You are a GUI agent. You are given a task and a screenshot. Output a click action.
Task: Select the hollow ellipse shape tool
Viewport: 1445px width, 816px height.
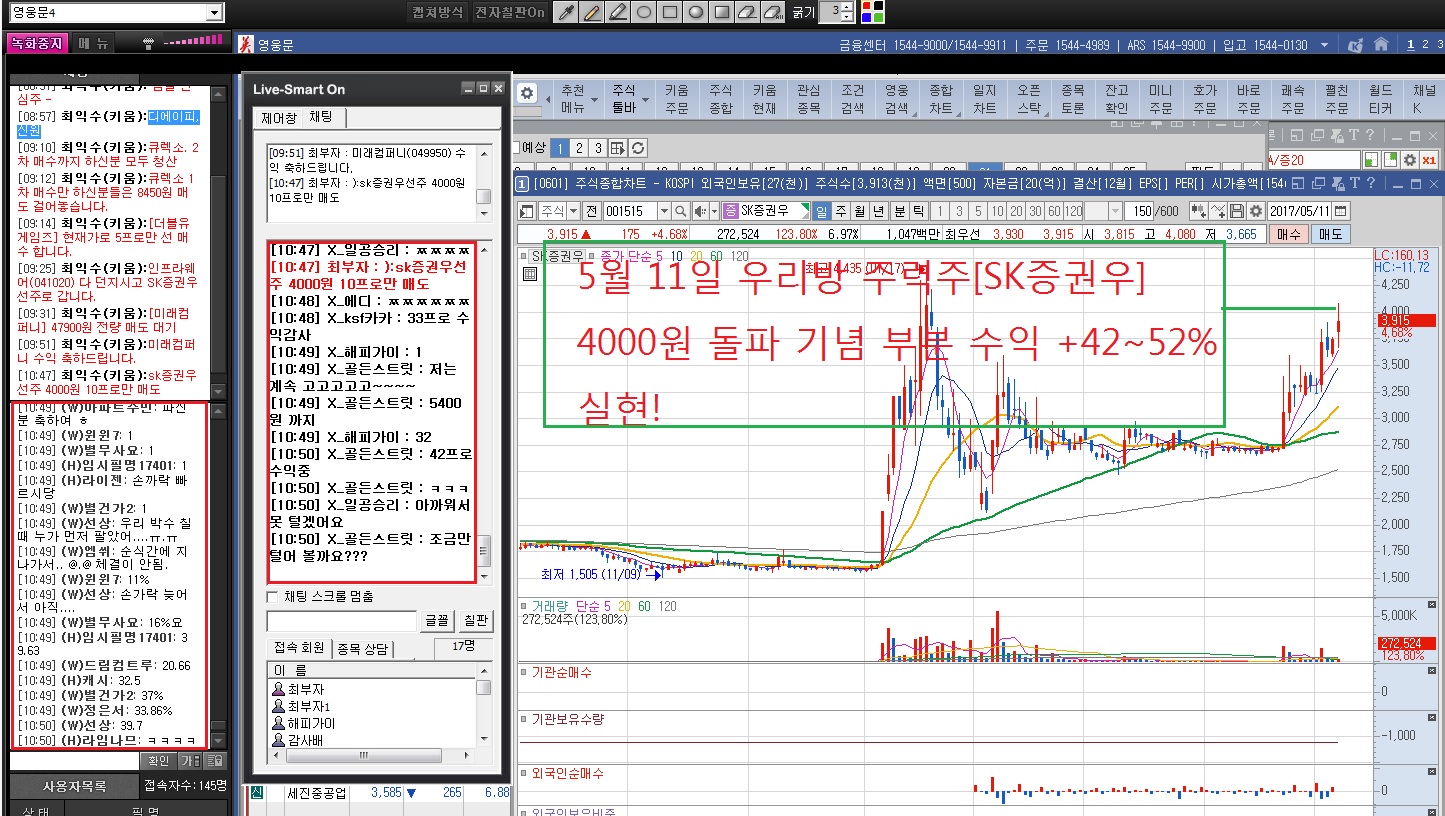tap(644, 12)
